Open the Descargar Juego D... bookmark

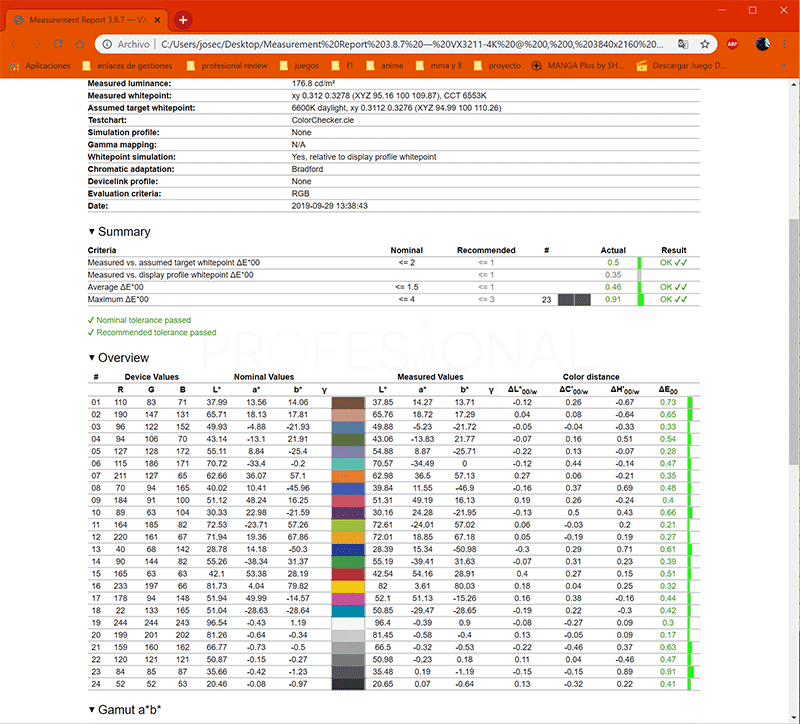[x=682, y=66]
